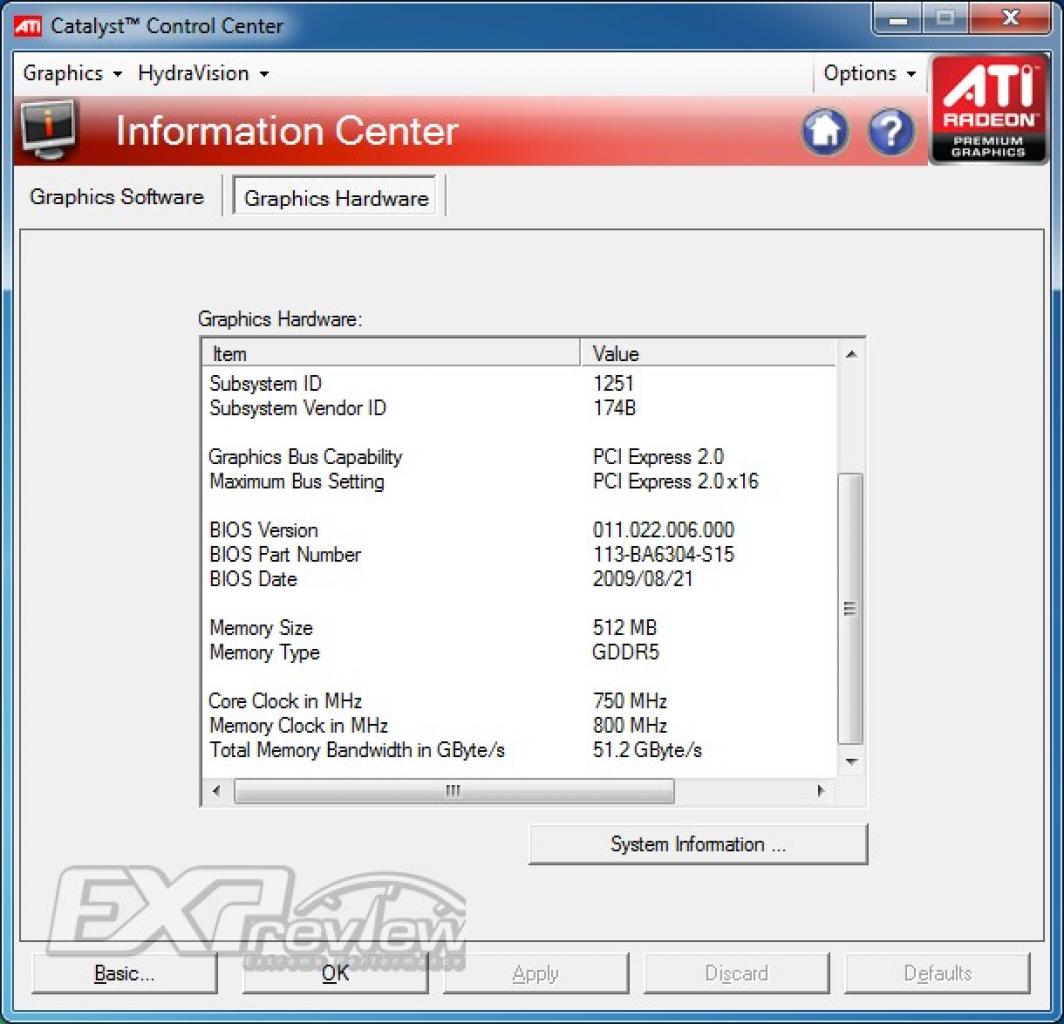Image resolution: width=1064 pixels, height=1024 pixels.
Task: Go to the Home view icon
Action: [x=824, y=132]
